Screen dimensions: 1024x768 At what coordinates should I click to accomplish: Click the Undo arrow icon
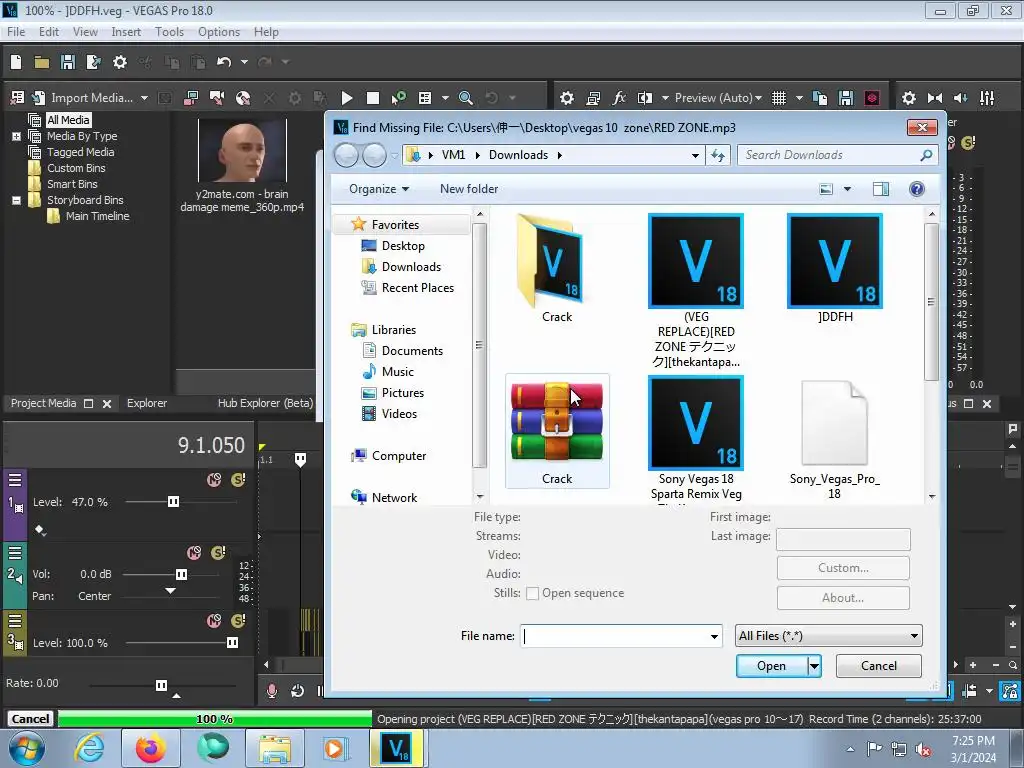tap(224, 62)
